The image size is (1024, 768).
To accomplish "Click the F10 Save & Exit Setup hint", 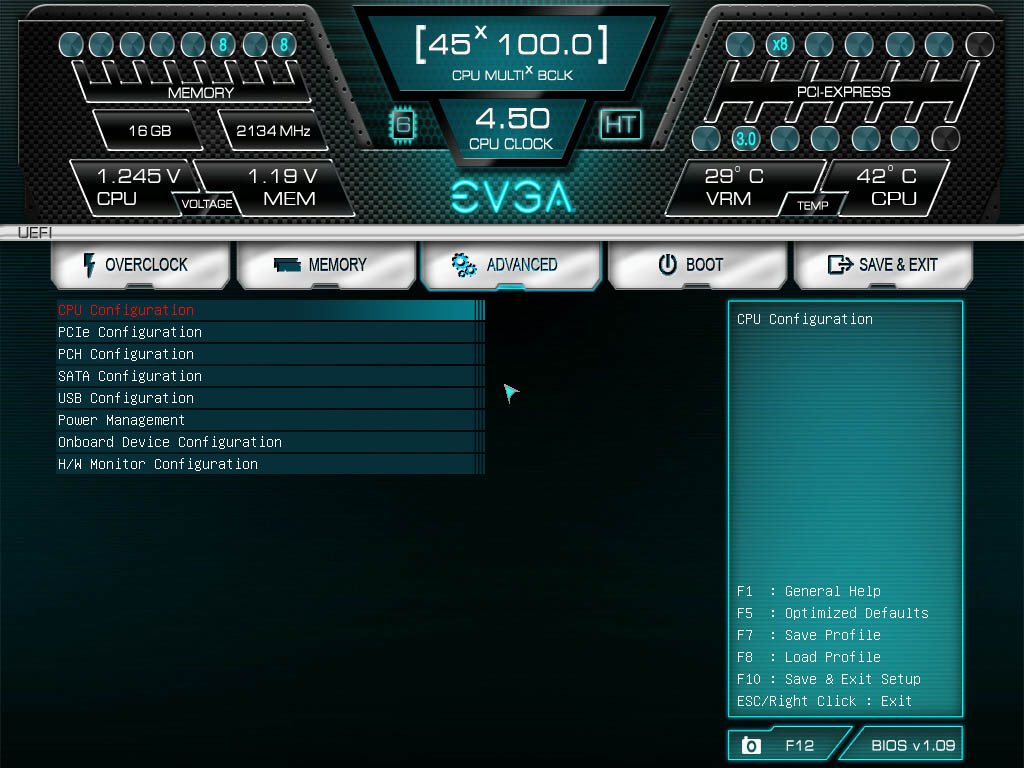I will pos(829,679).
